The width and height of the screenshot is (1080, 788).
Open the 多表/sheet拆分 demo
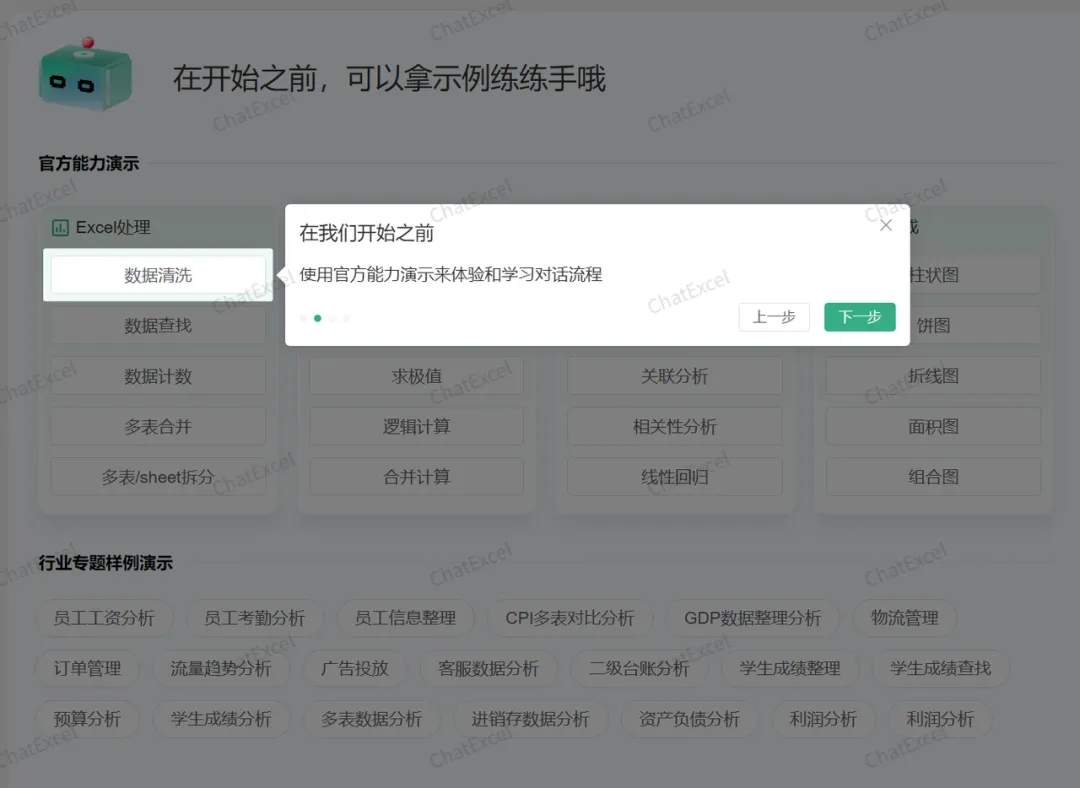(x=158, y=477)
